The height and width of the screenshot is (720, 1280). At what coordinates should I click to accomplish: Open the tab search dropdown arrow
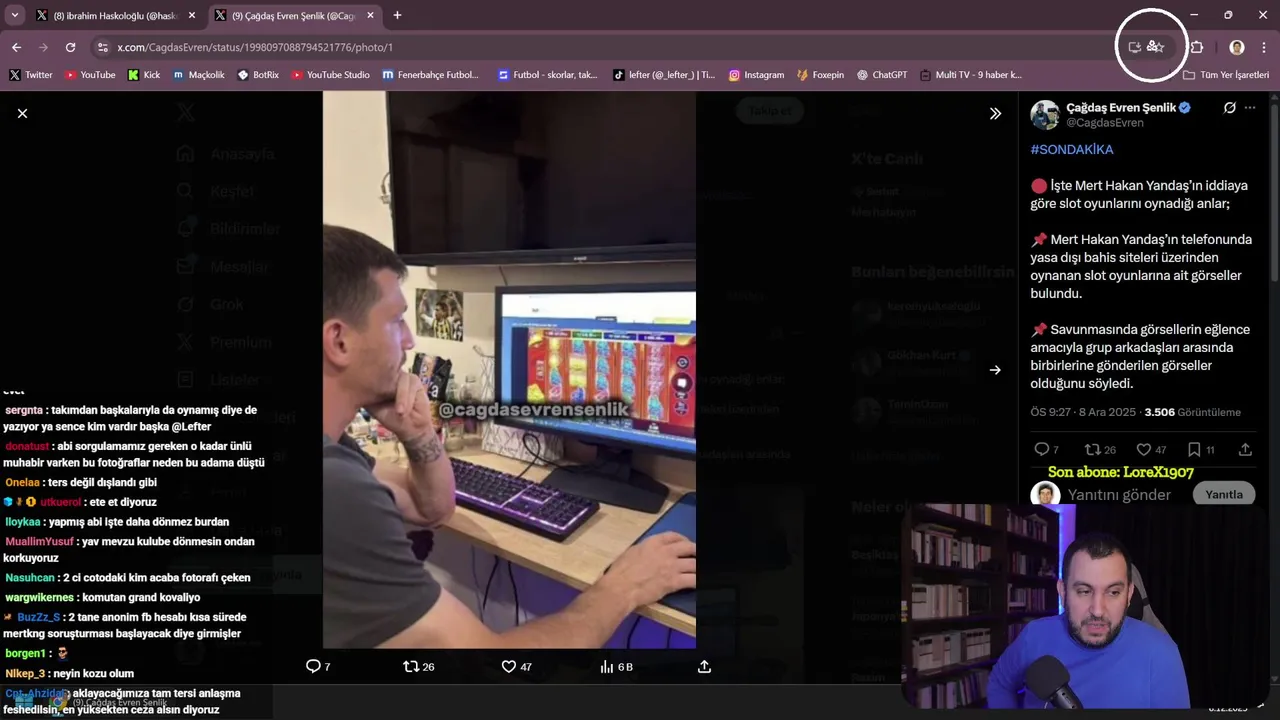[x=14, y=16]
